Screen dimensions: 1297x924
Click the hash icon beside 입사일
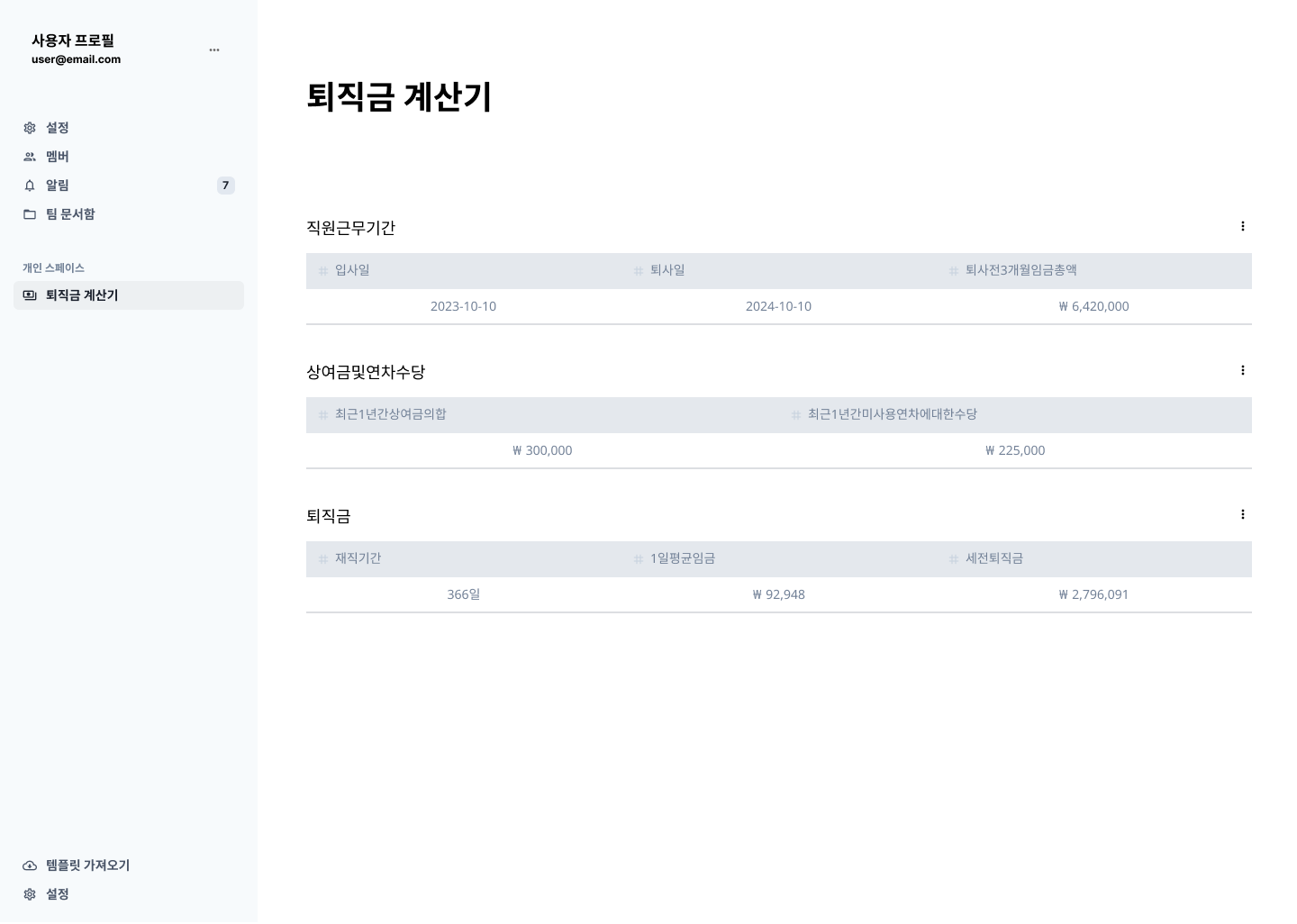(x=323, y=271)
